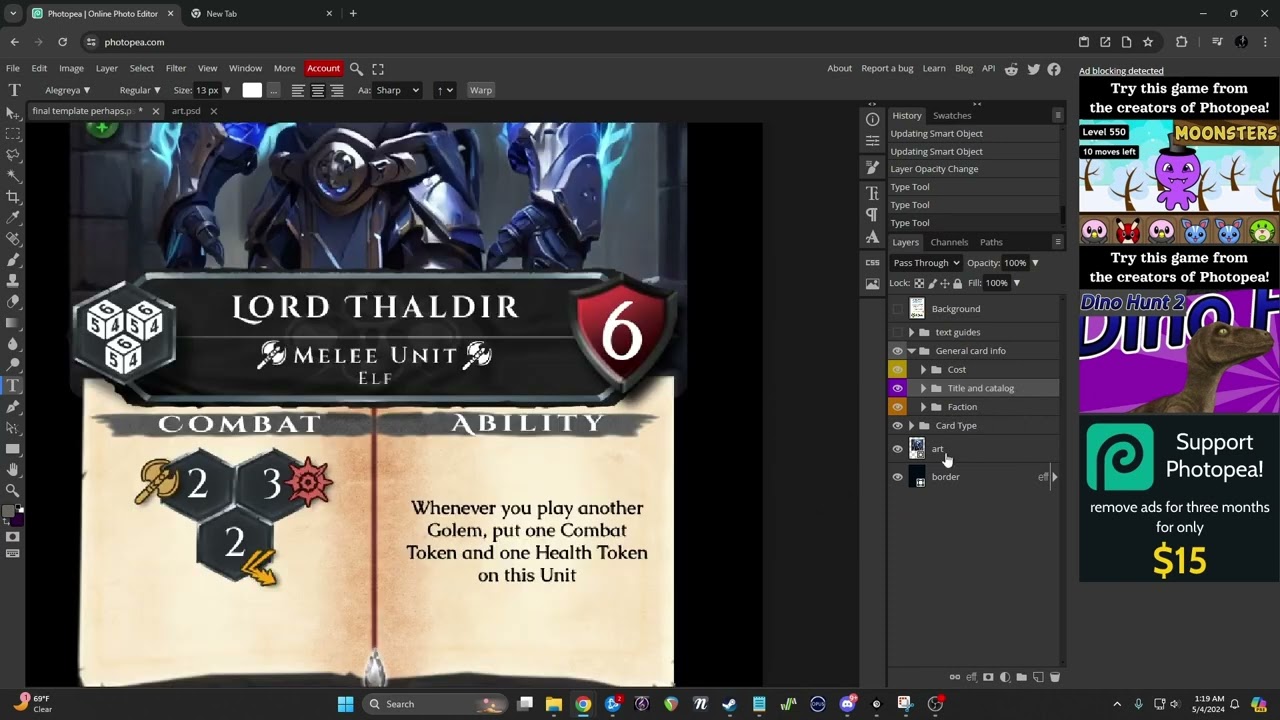Hide the Faction folder
Screen dimensions: 1280x720
coord(897,407)
